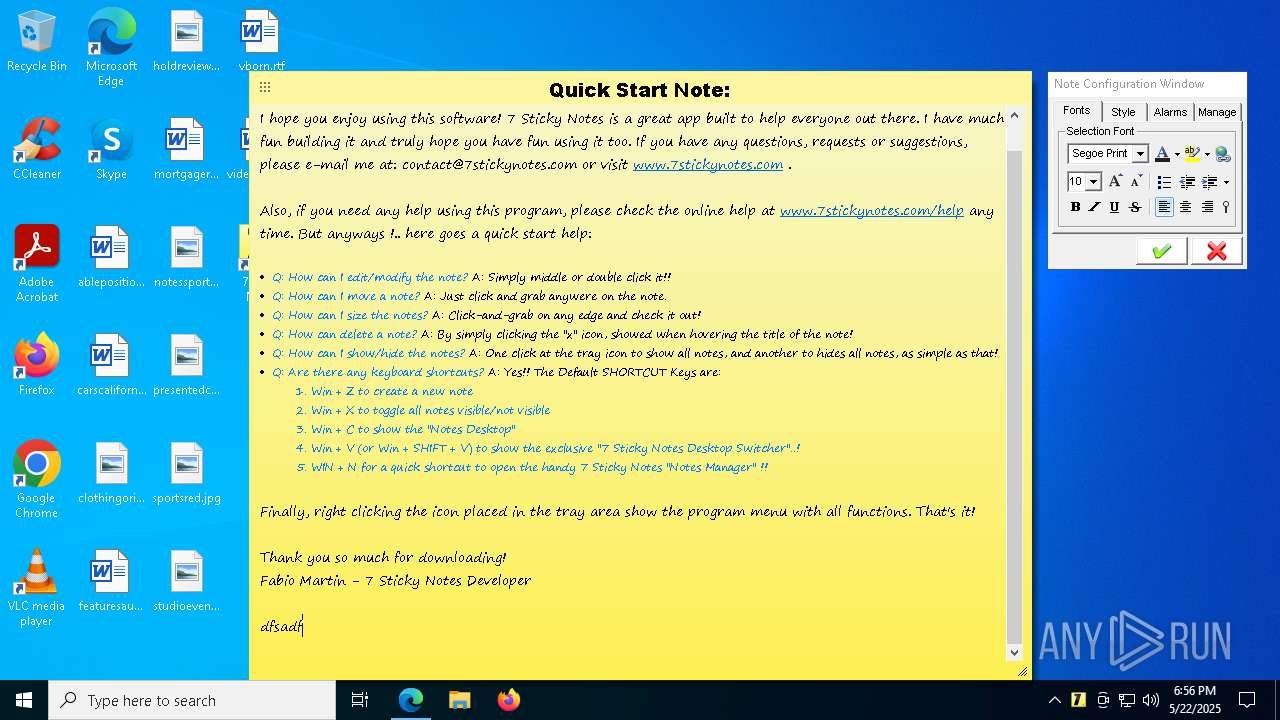Set font color with the A icon
The image size is (1280, 720).
point(1161,154)
